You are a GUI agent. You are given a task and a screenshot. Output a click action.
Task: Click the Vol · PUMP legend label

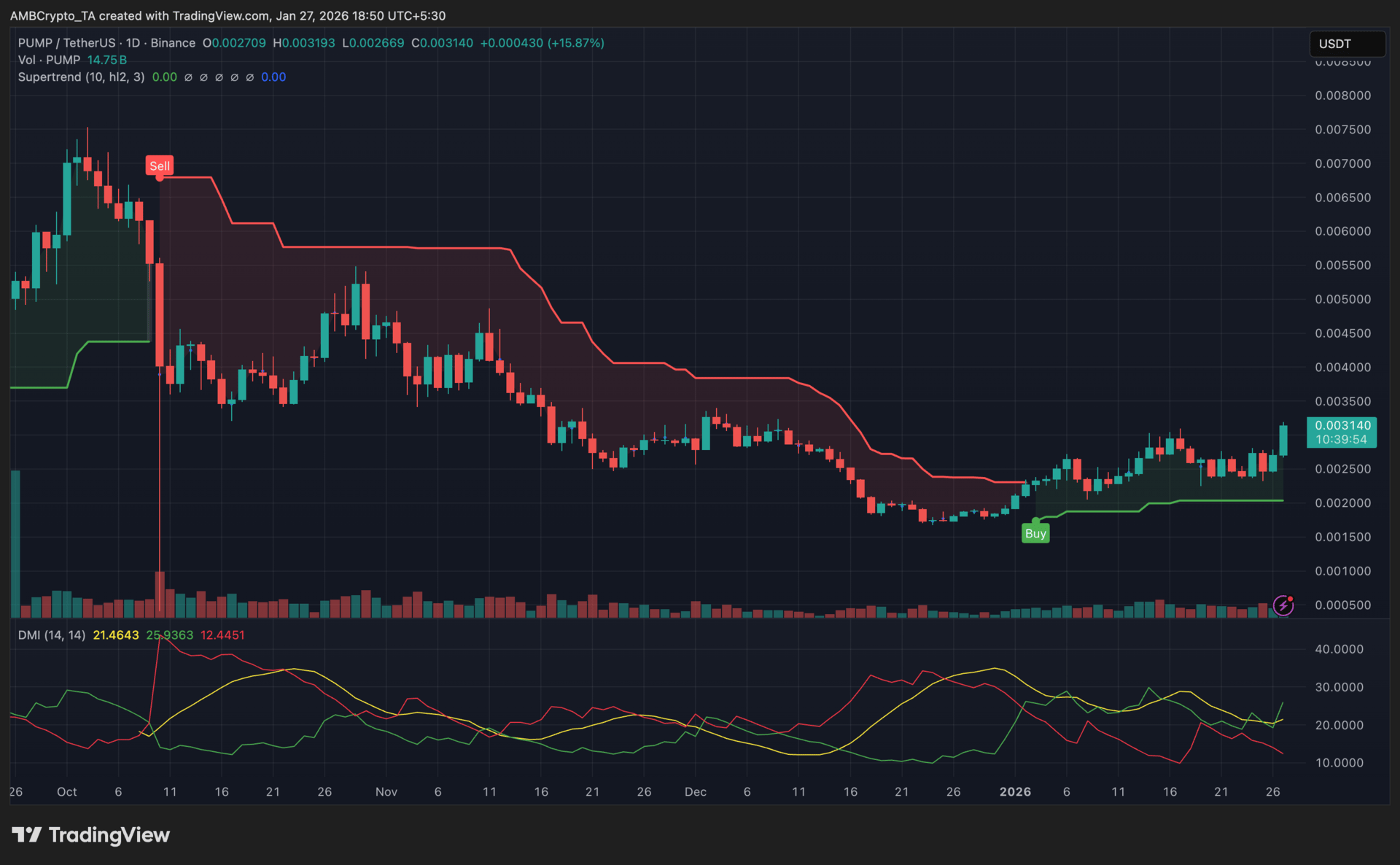(x=49, y=60)
